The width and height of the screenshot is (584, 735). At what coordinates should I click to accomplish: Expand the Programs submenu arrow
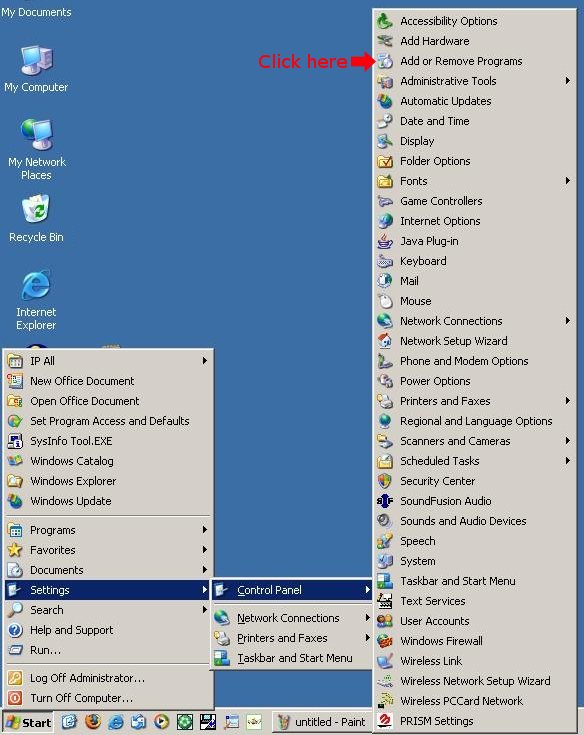point(205,530)
